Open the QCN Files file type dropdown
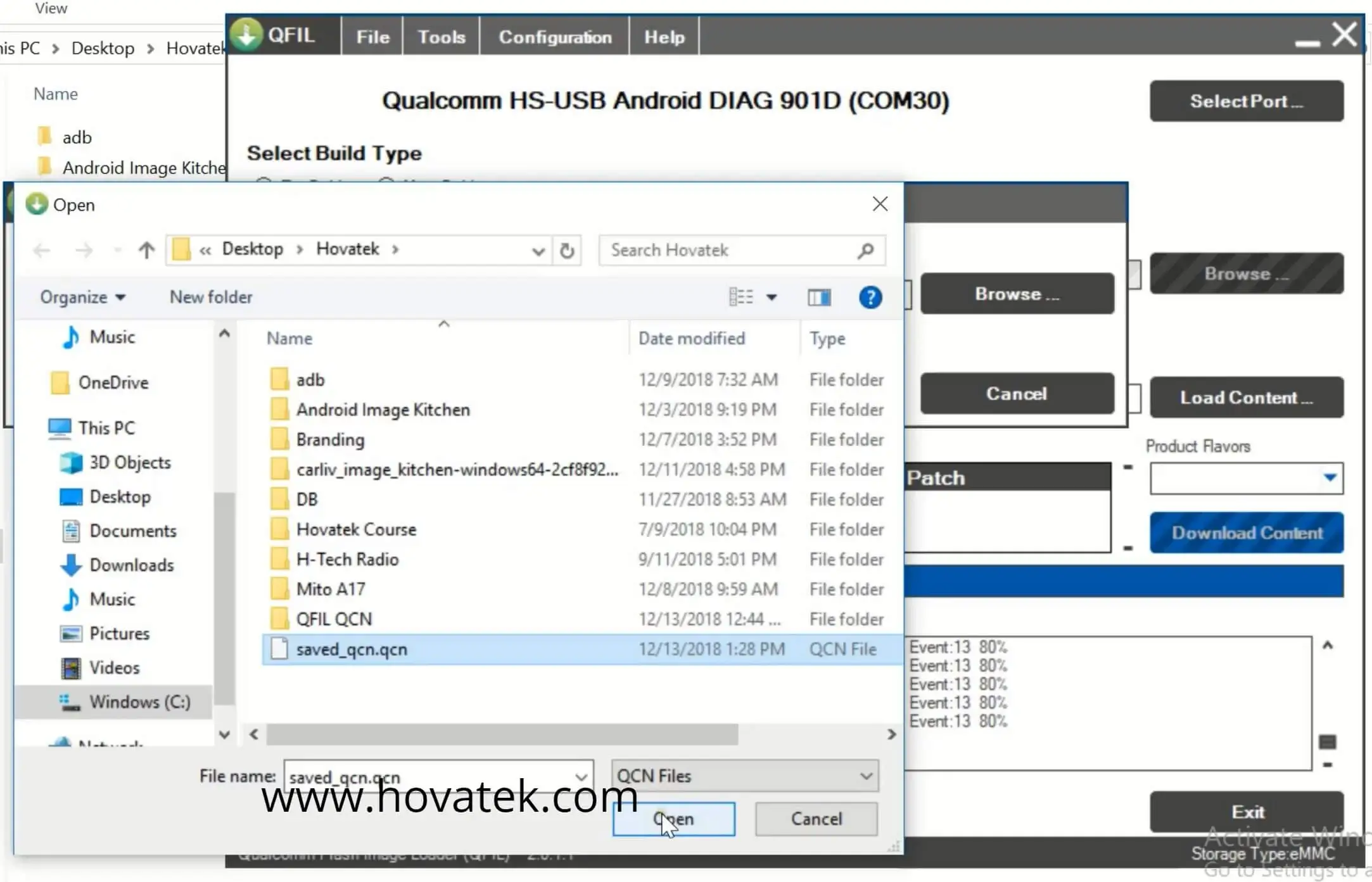The width and height of the screenshot is (1372, 882). tap(865, 776)
